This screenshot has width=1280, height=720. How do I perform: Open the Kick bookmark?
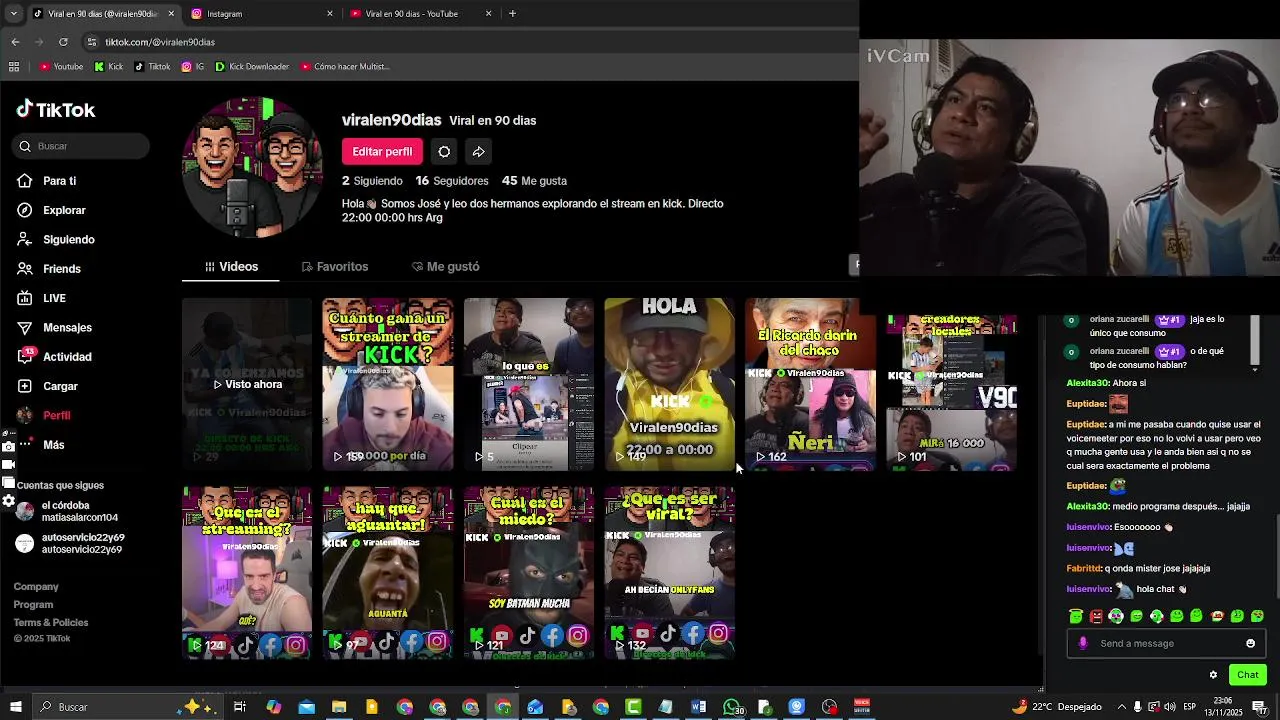[x=109, y=67]
